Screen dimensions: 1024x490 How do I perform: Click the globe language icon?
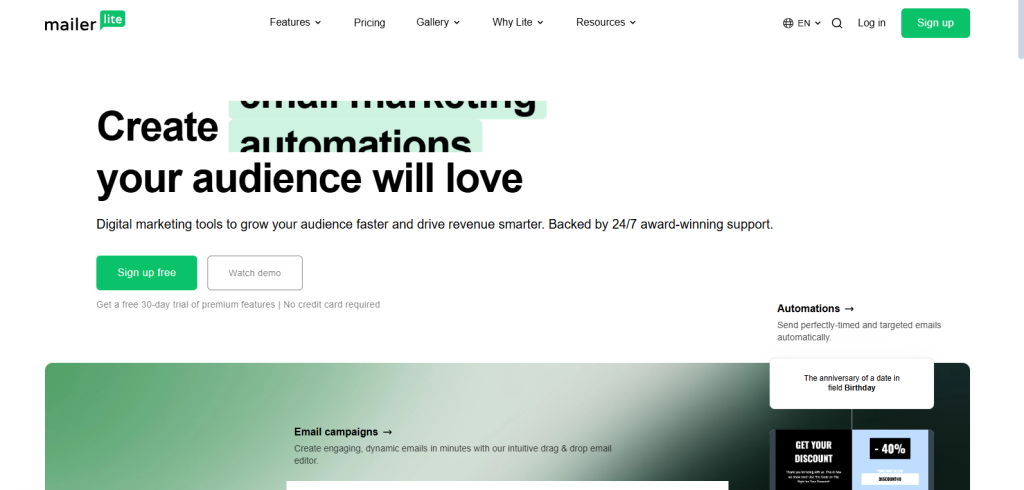pos(788,23)
